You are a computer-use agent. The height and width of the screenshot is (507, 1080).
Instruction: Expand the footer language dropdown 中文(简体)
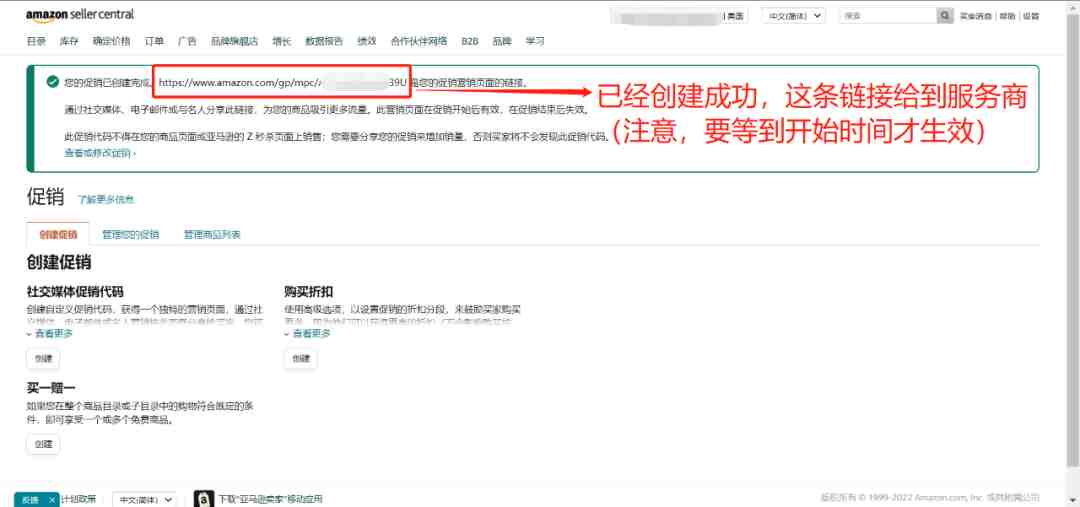(144, 499)
